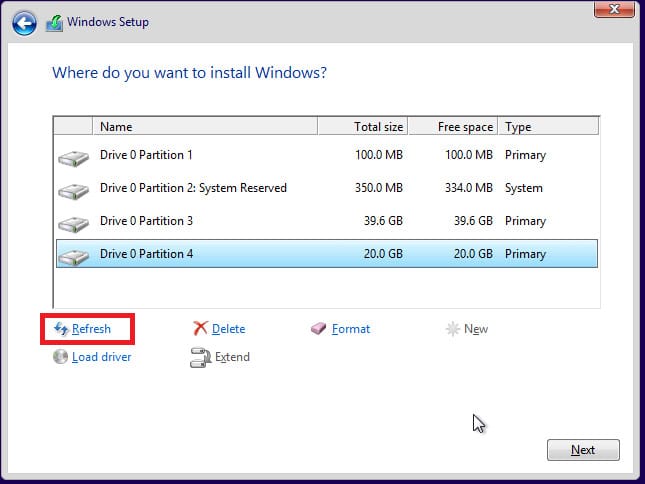Click the Windows Setup title icon

pos(54,23)
